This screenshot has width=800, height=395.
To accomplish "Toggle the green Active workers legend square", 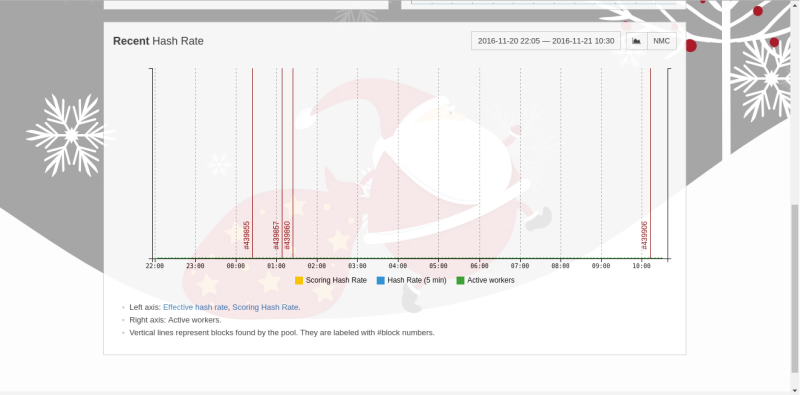I will (460, 280).
